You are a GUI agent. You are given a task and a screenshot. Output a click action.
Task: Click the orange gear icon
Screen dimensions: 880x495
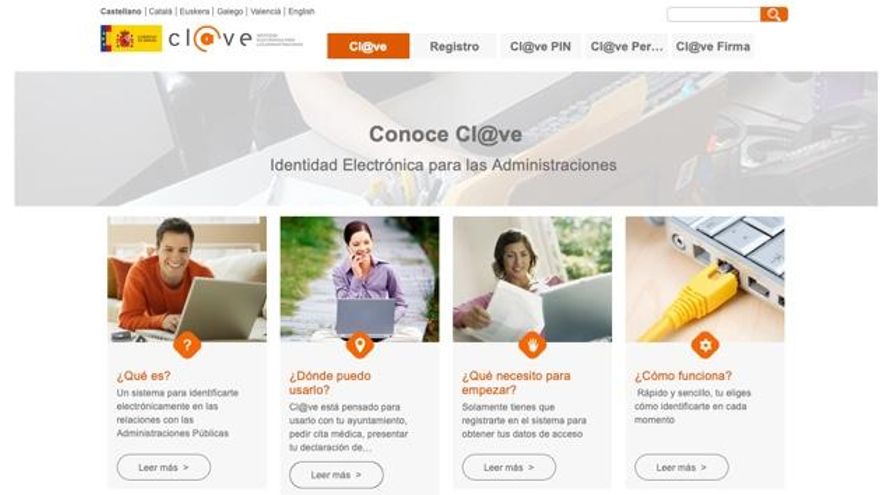[x=705, y=345]
